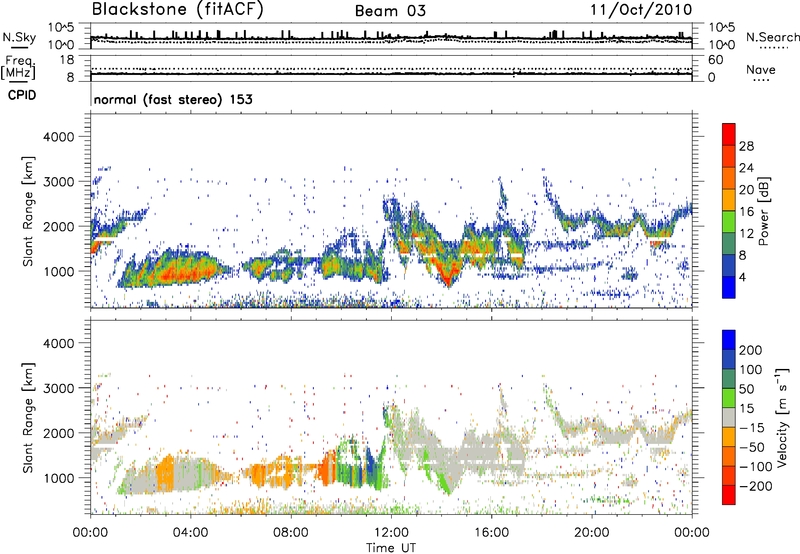Click '1000' tick on velocity panel
Viewport: 800px width, 554px height.
[x=59, y=478]
